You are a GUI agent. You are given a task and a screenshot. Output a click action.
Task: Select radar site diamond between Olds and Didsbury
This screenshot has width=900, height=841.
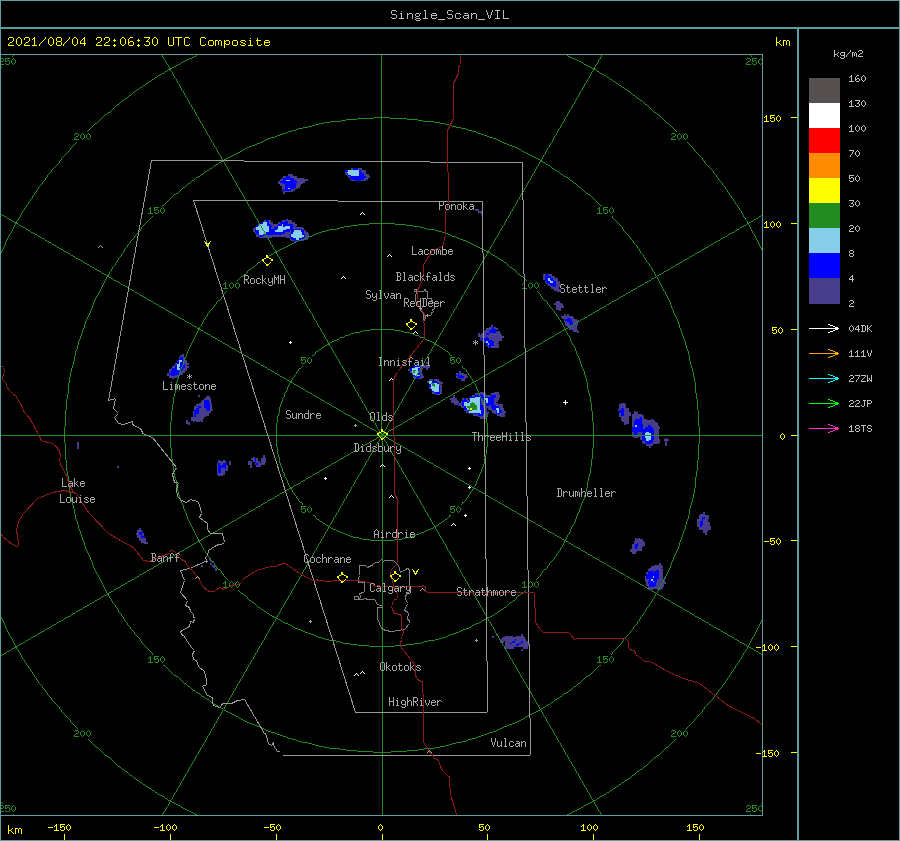(382, 435)
